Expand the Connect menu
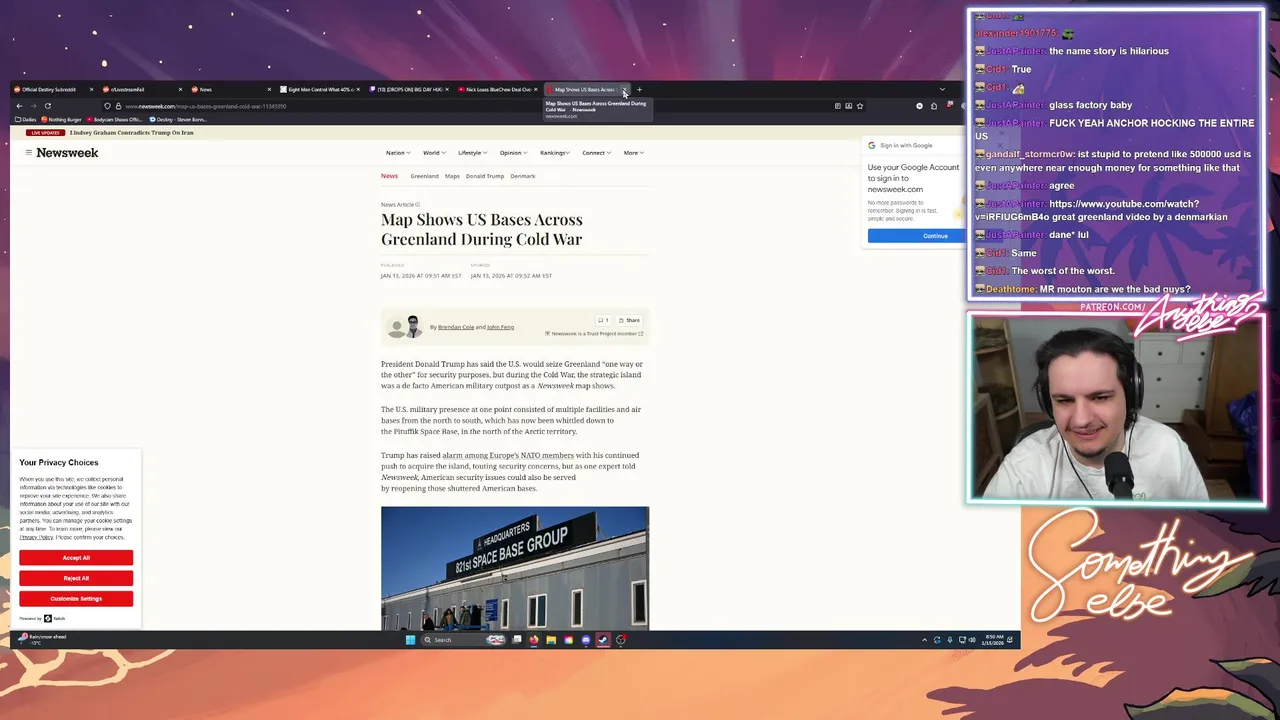This screenshot has width=1280, height=720. [596, 153]
